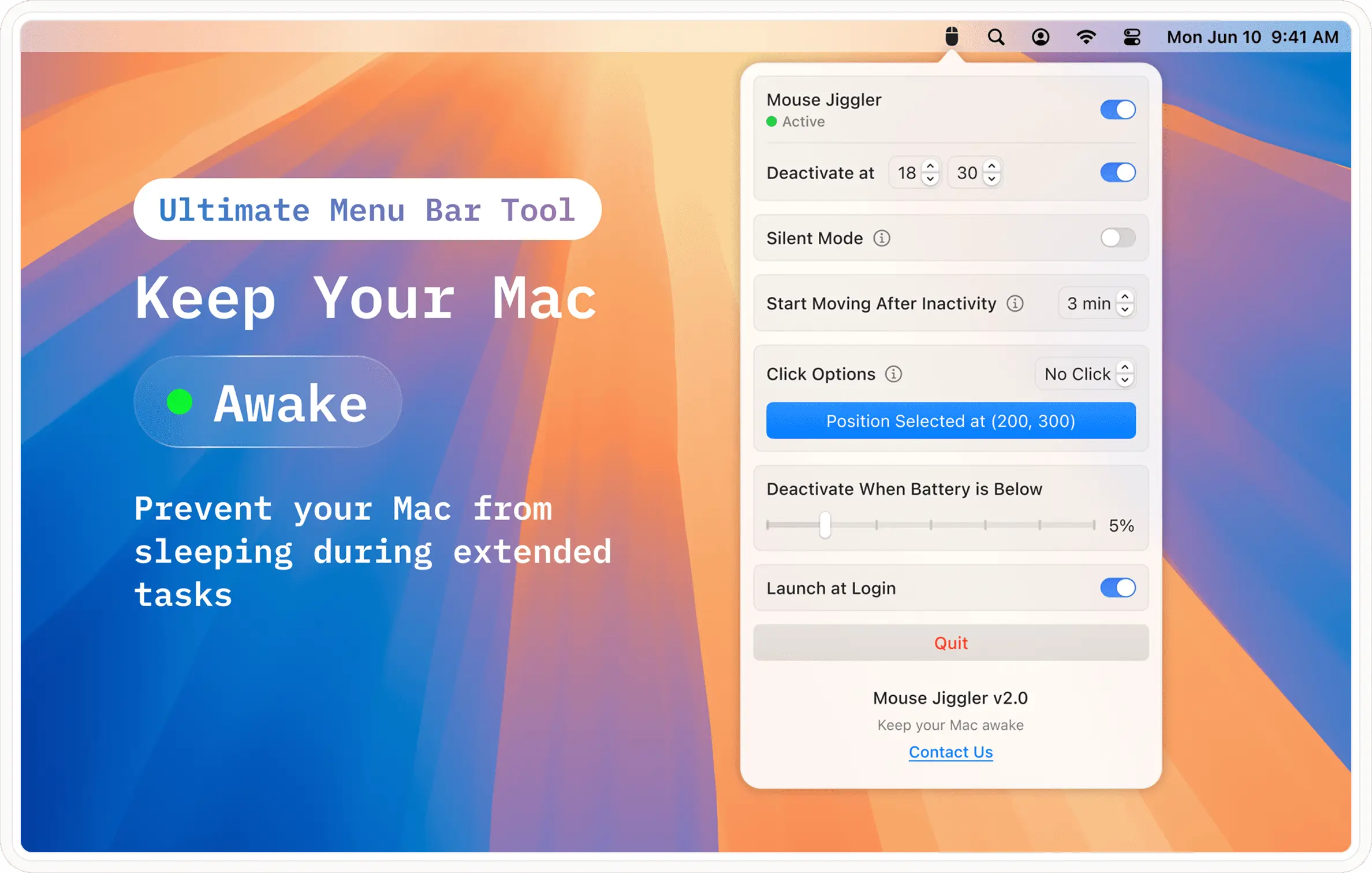Click the Ultimate Menu Bar Tool badge

point(368,210)
